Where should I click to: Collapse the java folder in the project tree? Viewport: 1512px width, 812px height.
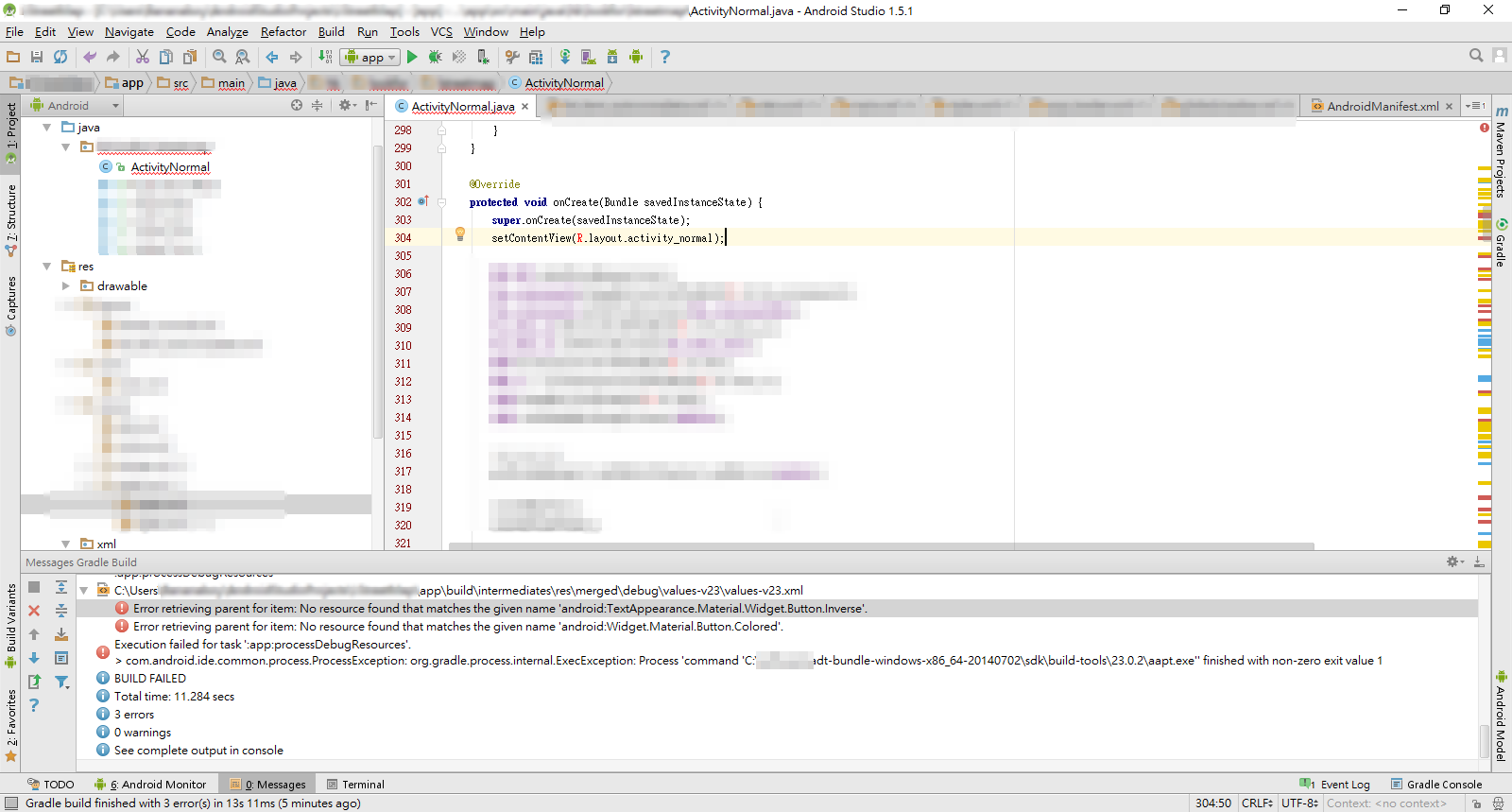point(46,127)
